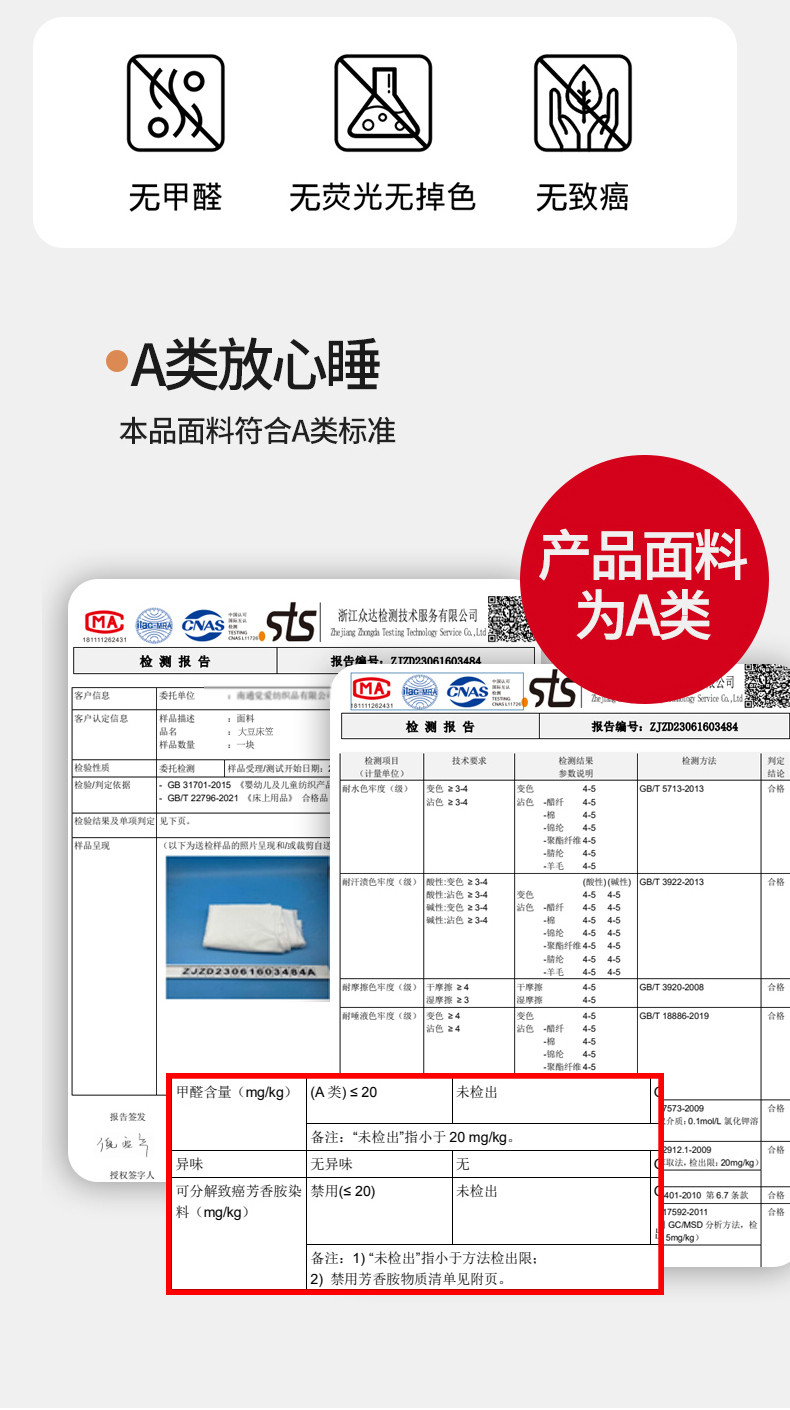The height and width of the screenshot is (1410, 790).
Task: Click the QR code on left report
Action: tap(506, 617)
